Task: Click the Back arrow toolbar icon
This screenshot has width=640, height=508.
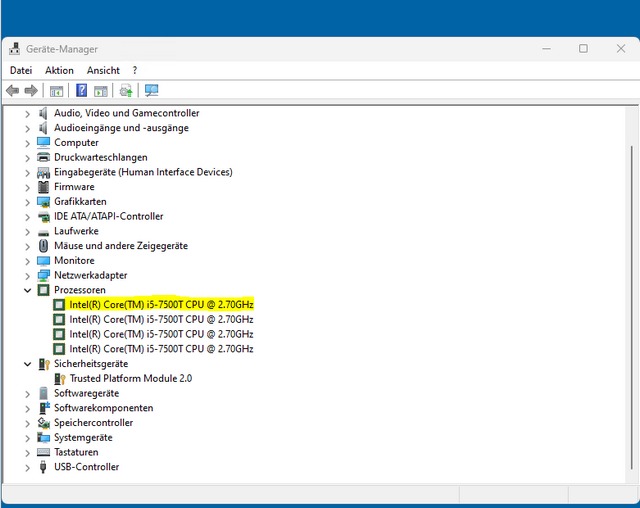Action: [13, 91]
